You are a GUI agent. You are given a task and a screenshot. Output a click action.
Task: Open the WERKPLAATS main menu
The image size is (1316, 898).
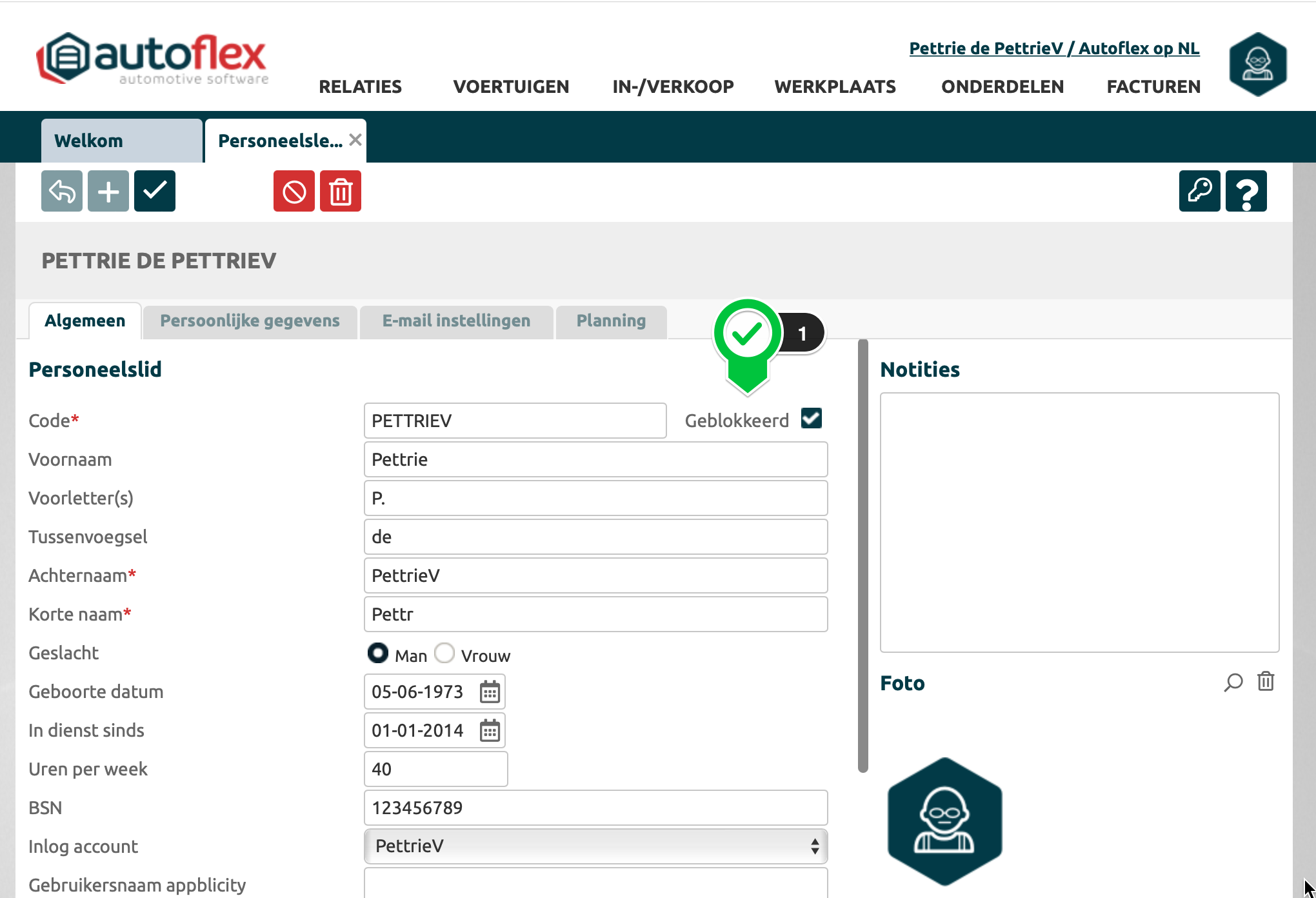[835, 86]
